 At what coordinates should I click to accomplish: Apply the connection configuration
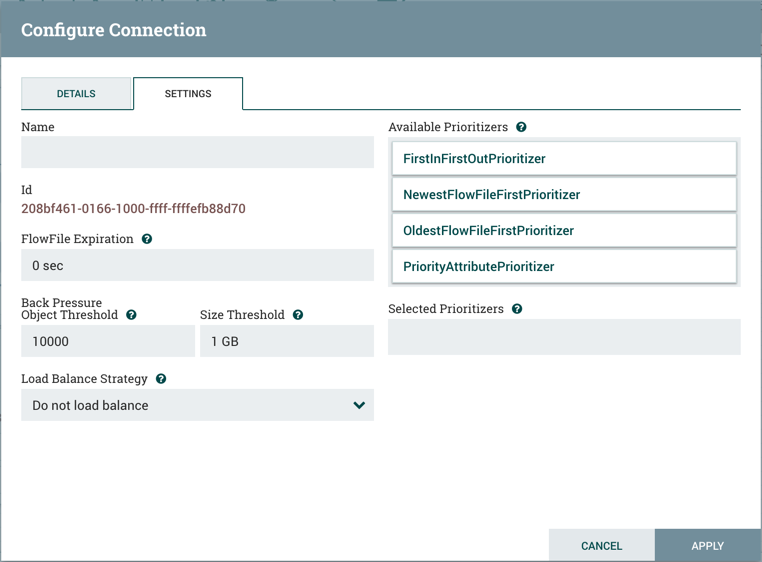pyautogui.click(x=707, y=546)
